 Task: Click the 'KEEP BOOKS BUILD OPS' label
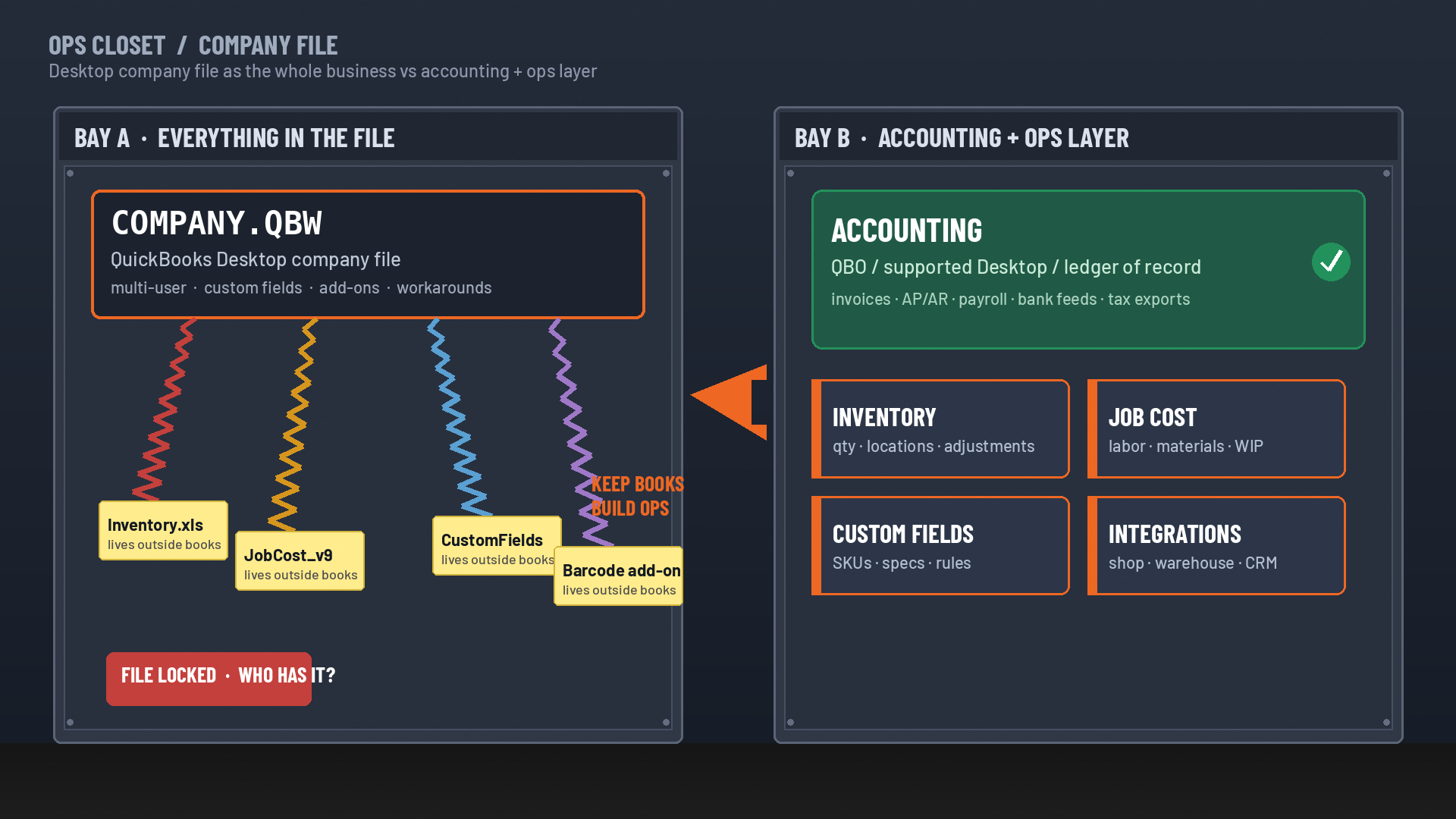click(x=637, y=496)
